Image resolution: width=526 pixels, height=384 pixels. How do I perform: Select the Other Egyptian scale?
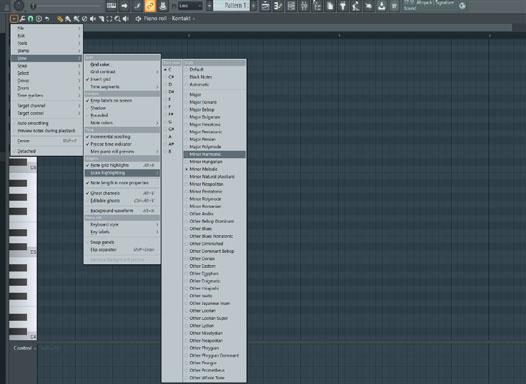pos(215,273)
